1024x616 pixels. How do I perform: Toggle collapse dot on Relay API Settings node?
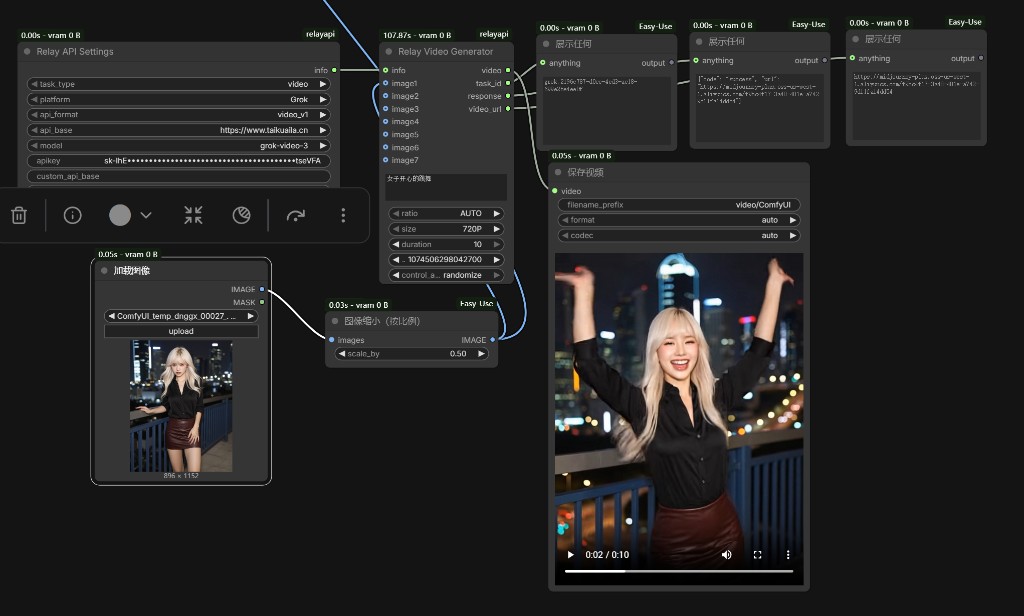(x=27, y=52)
